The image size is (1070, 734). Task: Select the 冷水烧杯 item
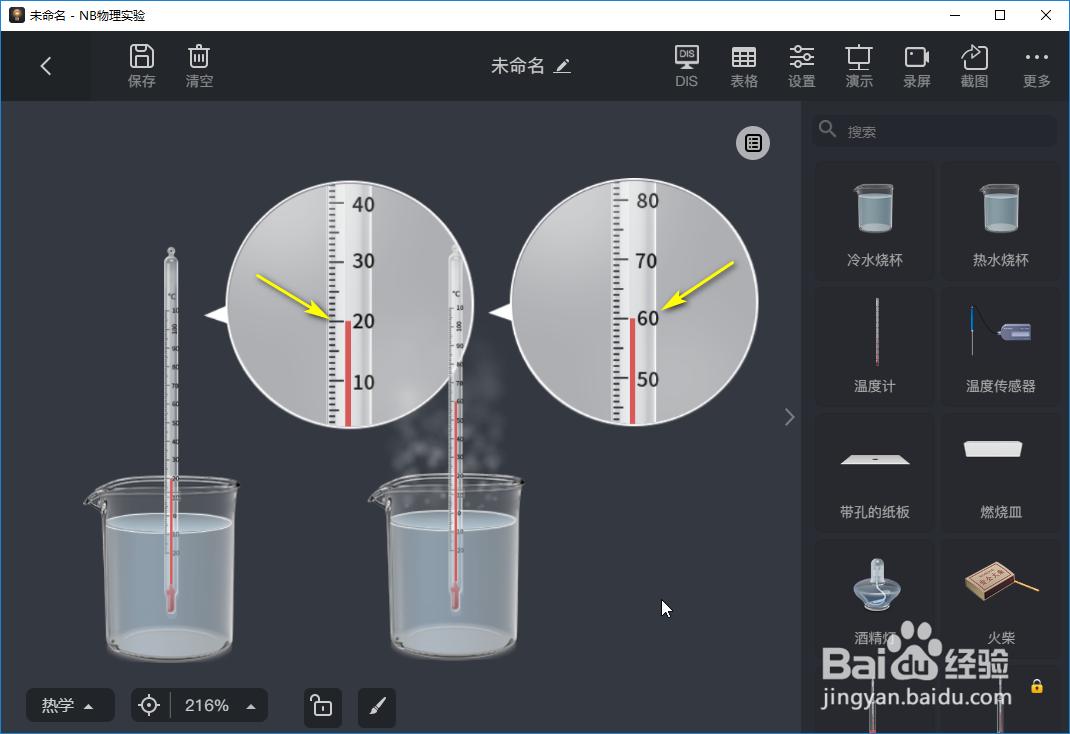[875, 222]
